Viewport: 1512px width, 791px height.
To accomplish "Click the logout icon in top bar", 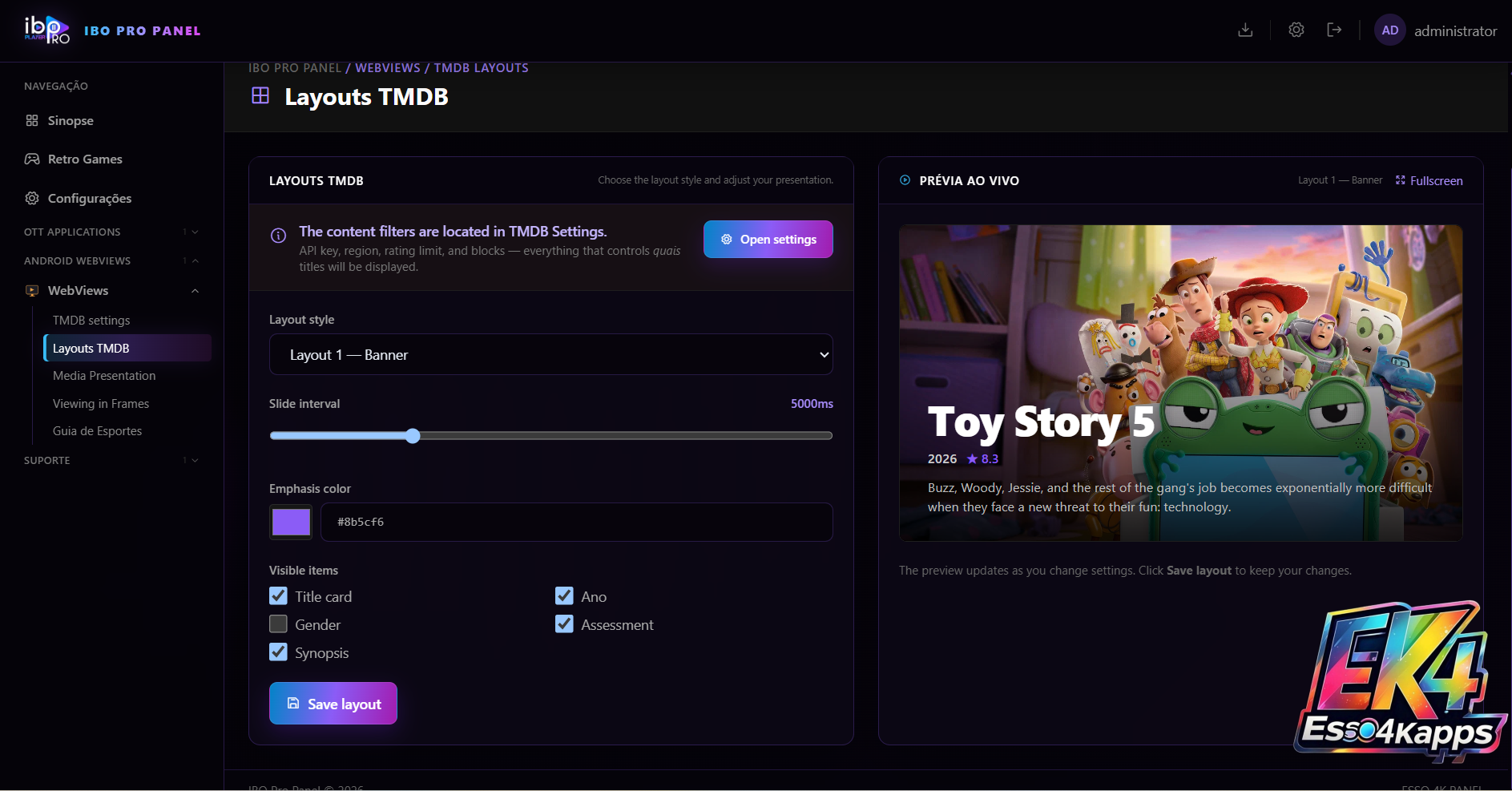I will 1334,30.
